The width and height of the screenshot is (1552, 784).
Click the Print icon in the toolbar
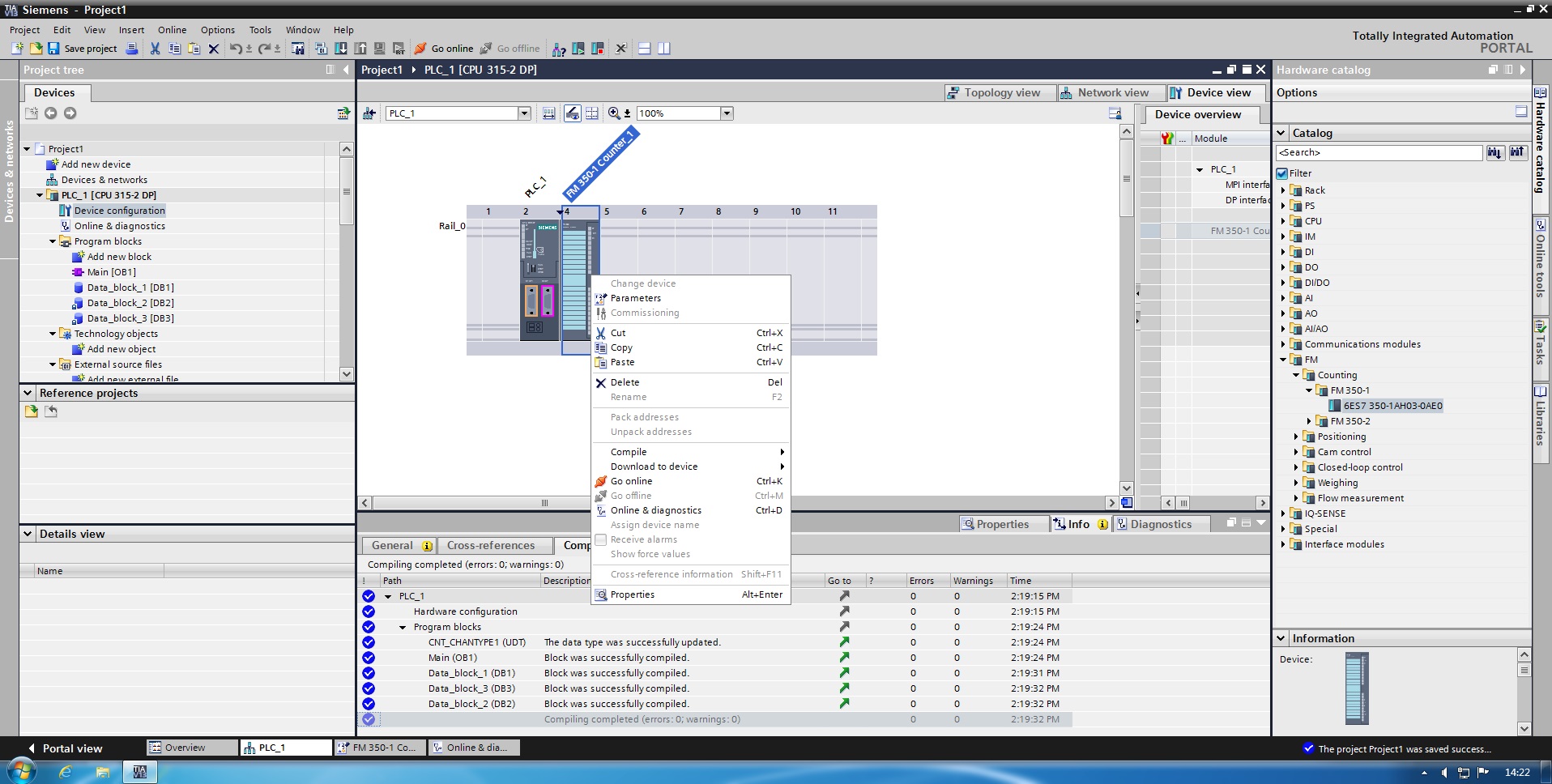click(x=132, y=49)
